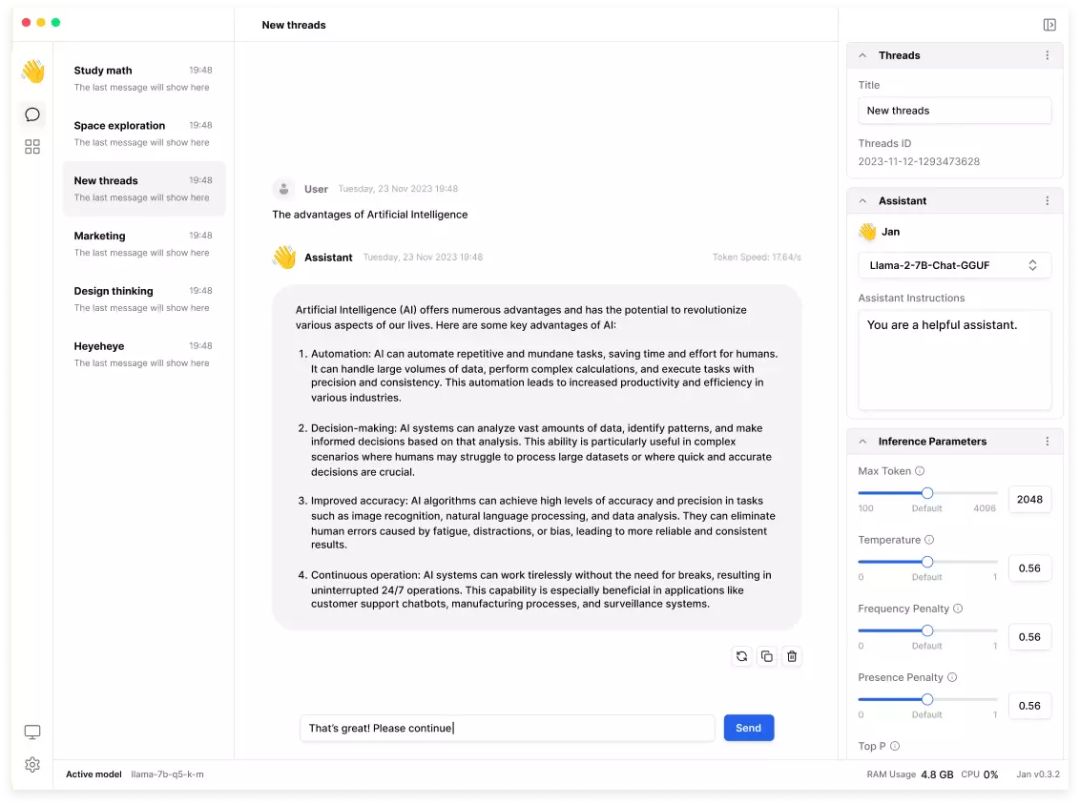Toggle the right panel visibility icon
This screenshot has height=805, width=1080.
(x=1049, y=25)
